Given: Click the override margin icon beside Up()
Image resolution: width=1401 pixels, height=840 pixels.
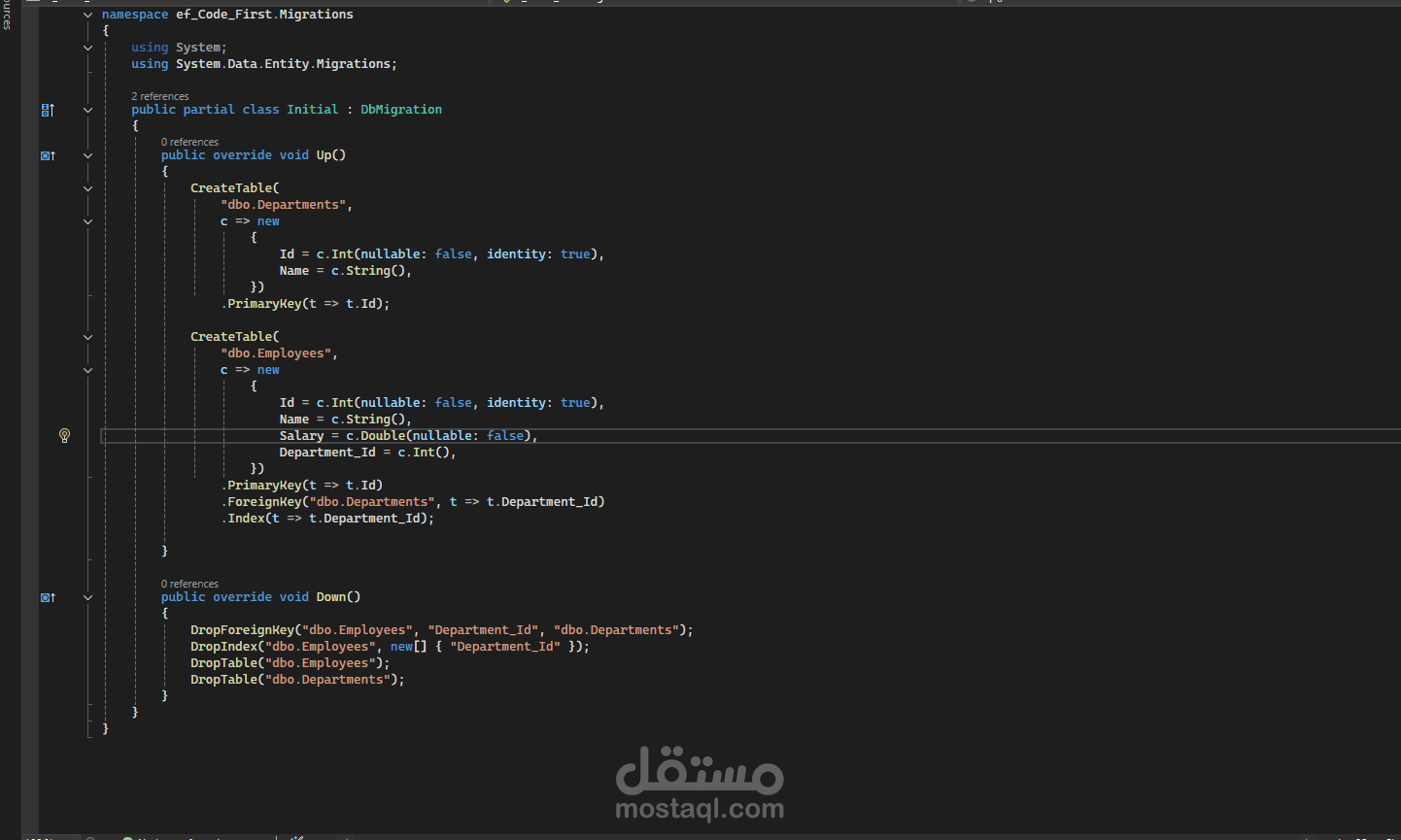Looking at the screenshot, I should [48, 155].
